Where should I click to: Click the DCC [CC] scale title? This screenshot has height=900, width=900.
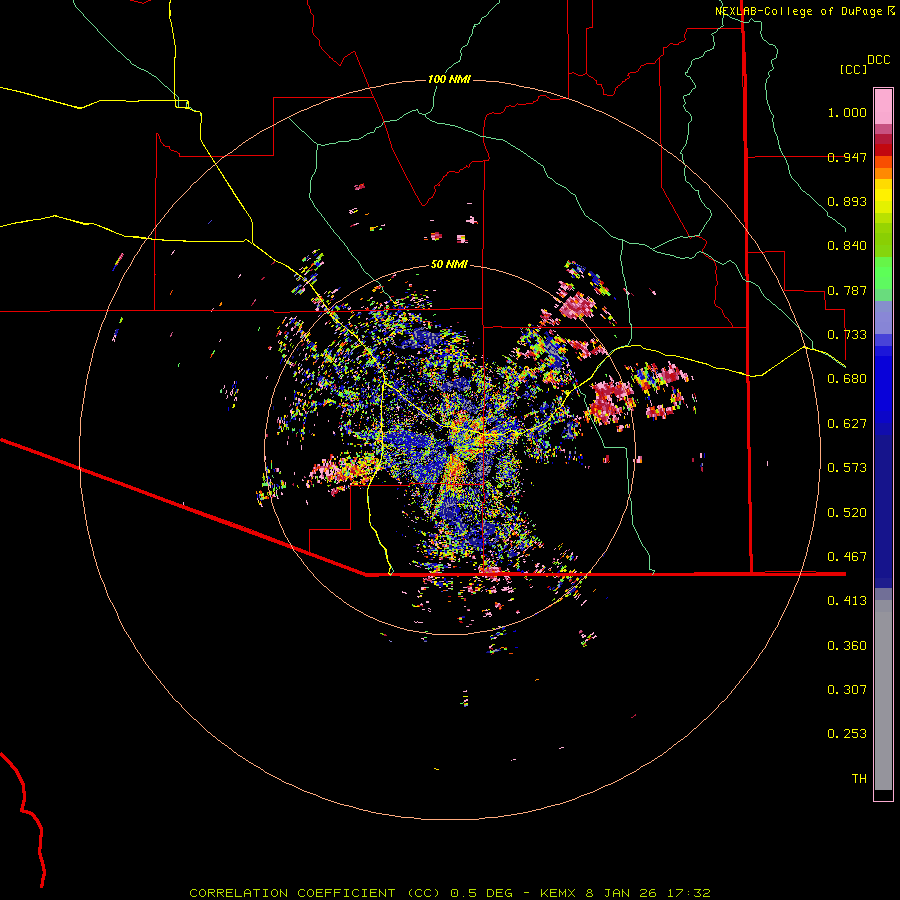pyautogui.click(x=864, y=64)
